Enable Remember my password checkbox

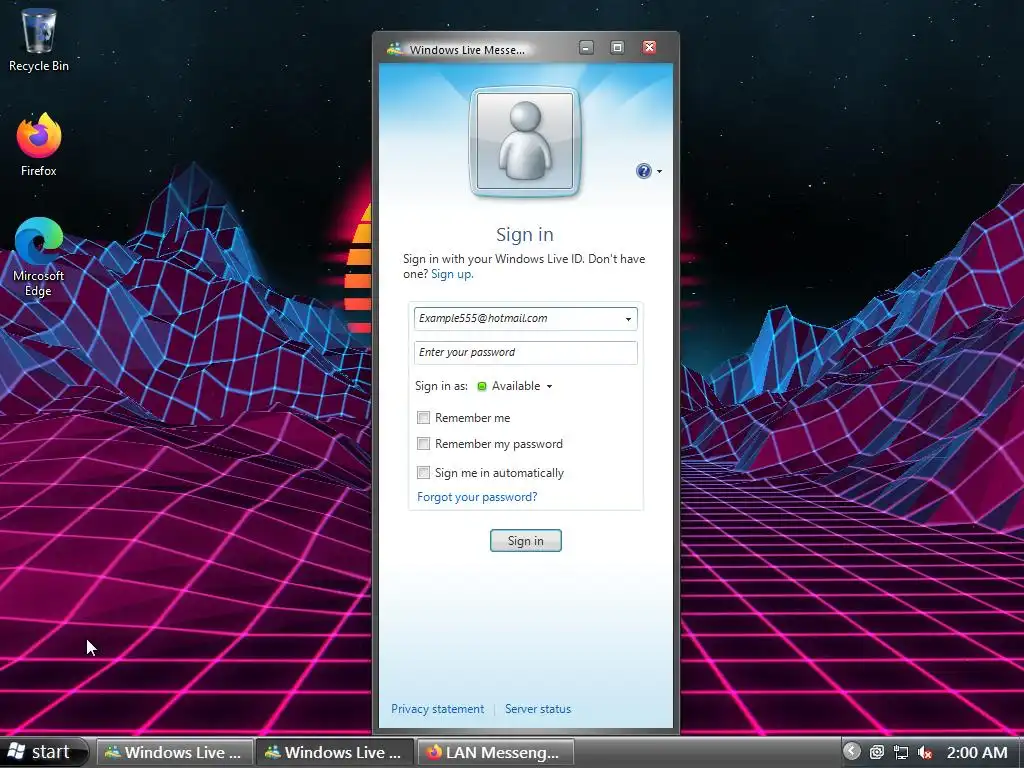(x=423, y=444)
